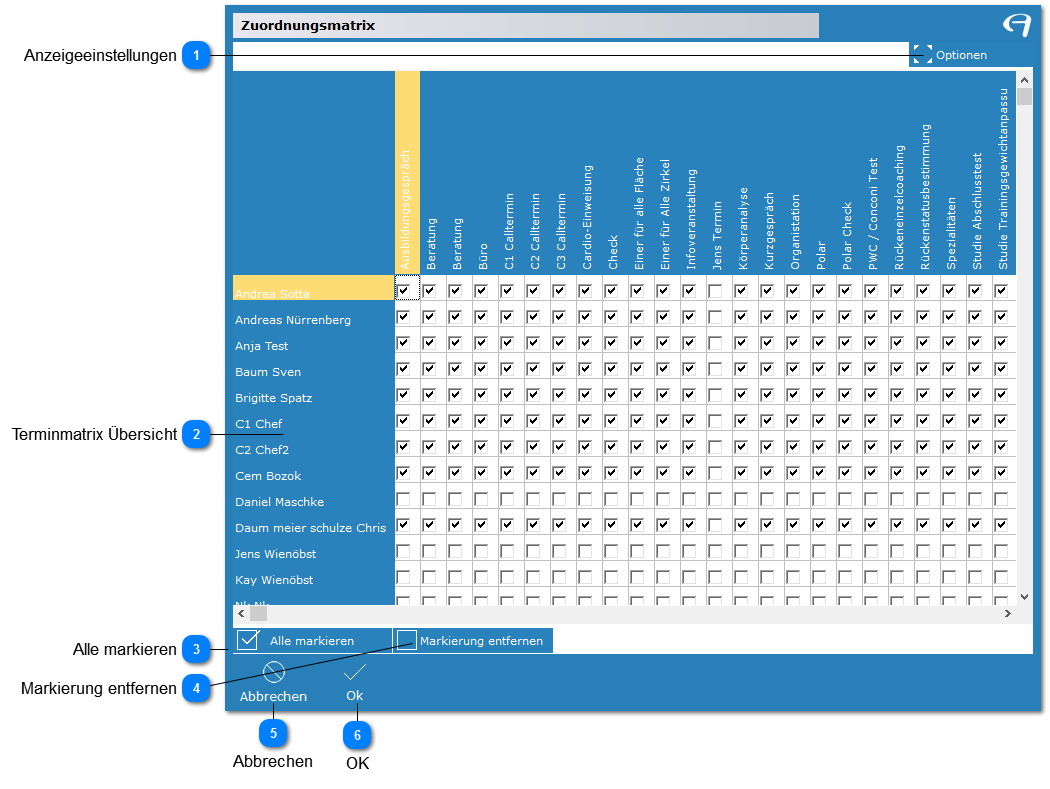Select the Rückeneinzelcoaching column header

pos(899,173)
